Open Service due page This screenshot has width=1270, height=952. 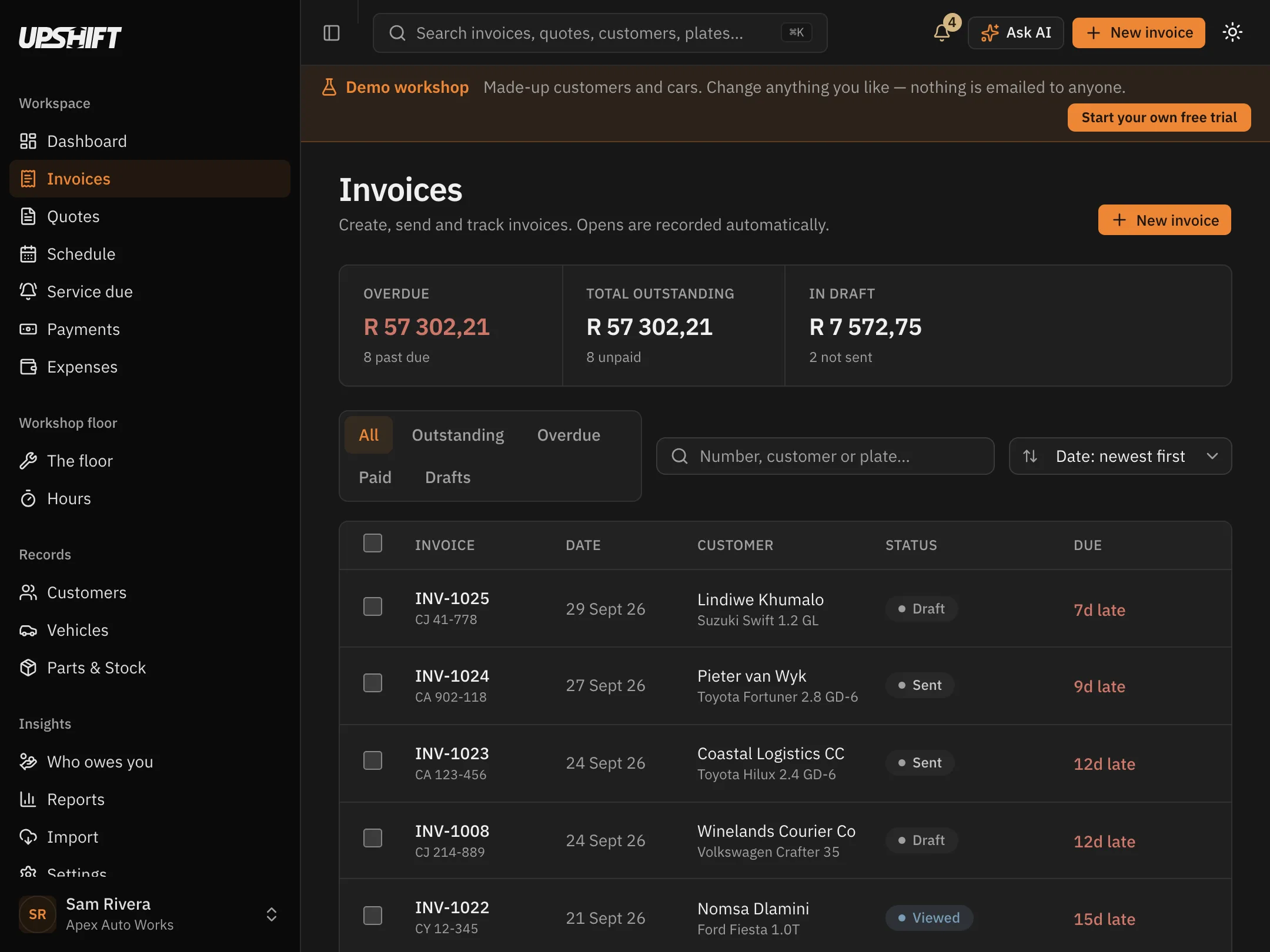150,291
